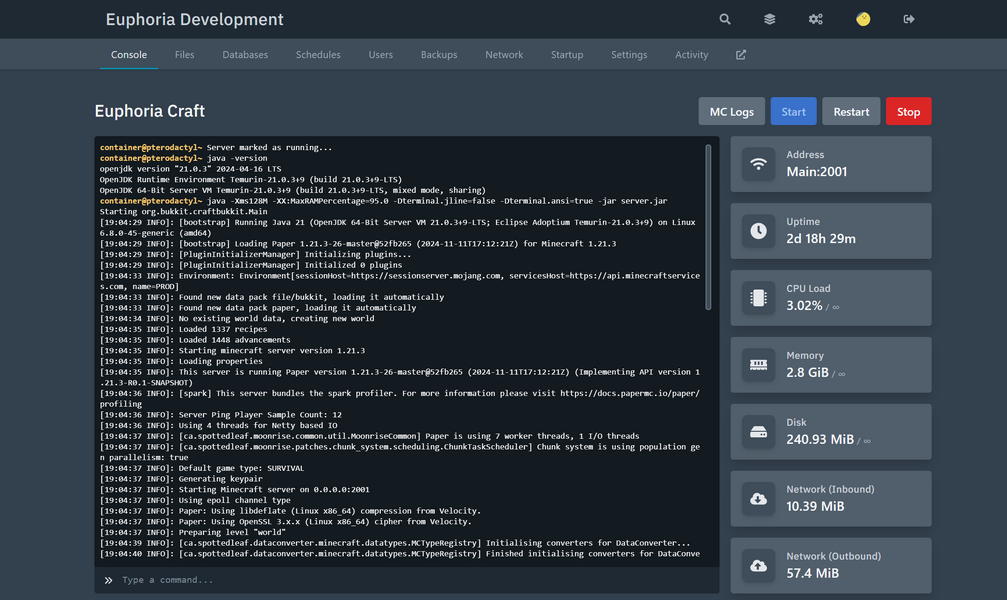Click the Network Outbound upload icon
Viewport: 1007px width, 600px height.
pos(758,566)
